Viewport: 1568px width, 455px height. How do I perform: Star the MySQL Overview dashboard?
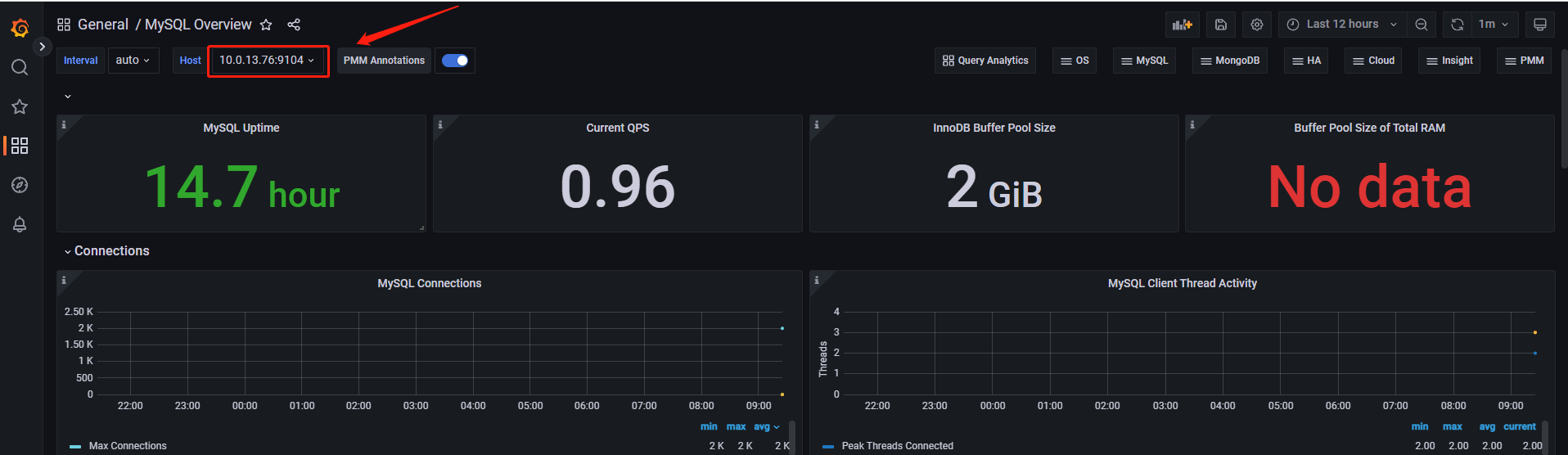click(x=266, y=25)
